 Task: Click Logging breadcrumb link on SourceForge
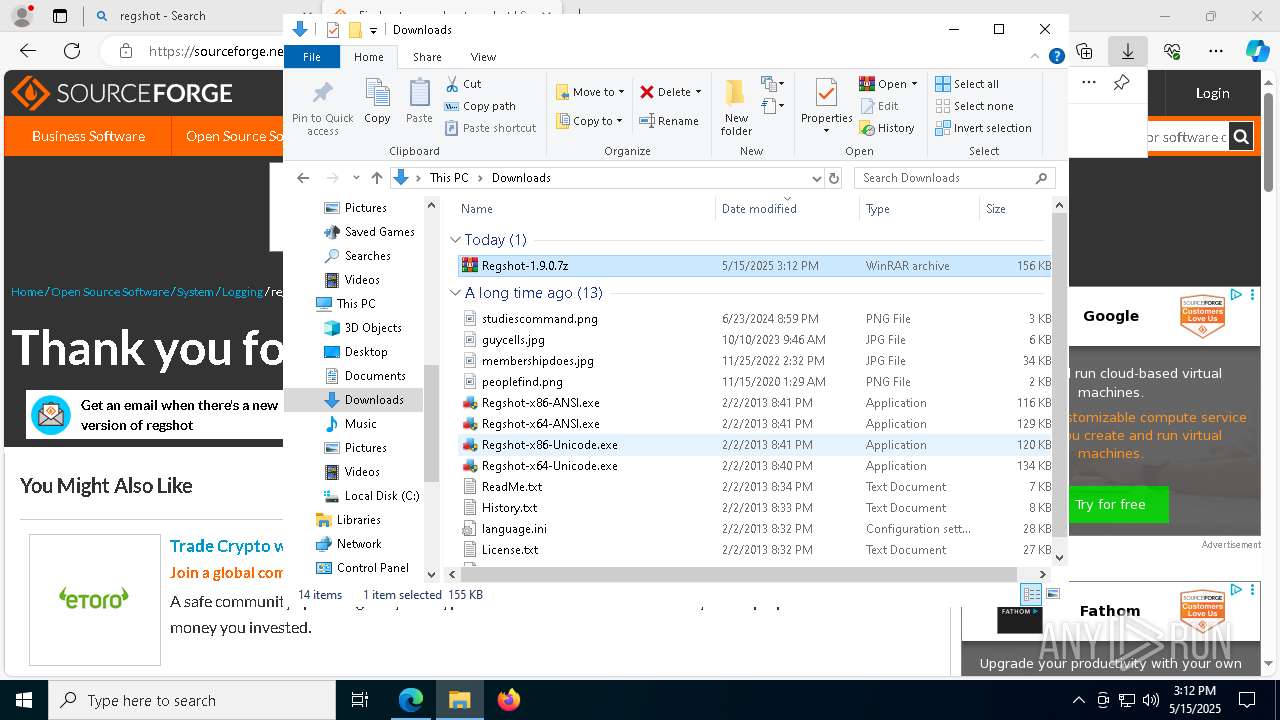click(x=242, y=292)
